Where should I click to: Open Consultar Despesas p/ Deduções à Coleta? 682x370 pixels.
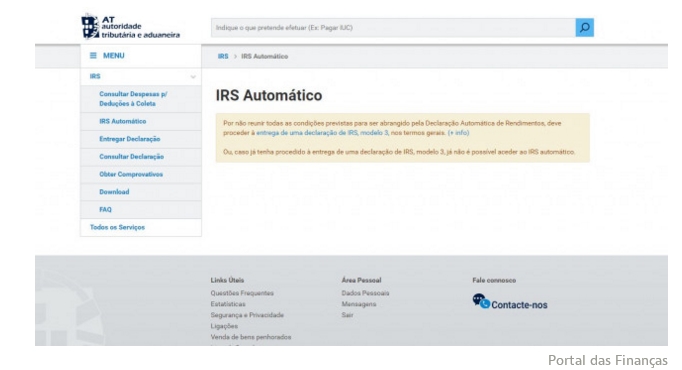133,99
